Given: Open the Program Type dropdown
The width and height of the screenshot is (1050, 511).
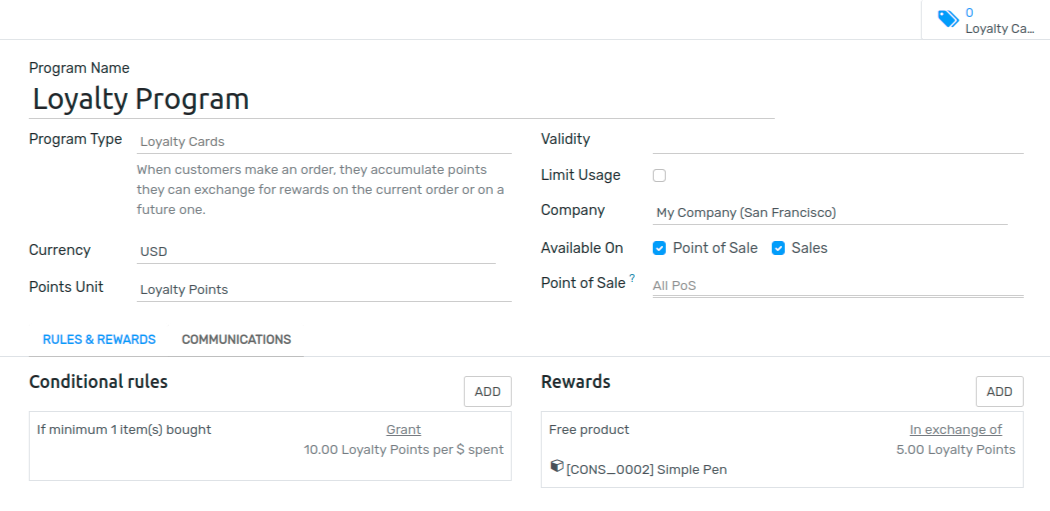Looking at the screenshot, I should 324,142.
